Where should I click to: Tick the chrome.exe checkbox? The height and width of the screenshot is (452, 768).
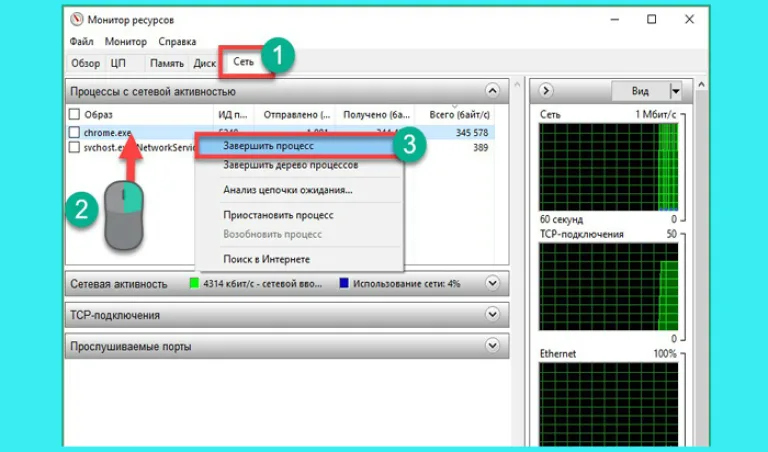tap(74, 132)
